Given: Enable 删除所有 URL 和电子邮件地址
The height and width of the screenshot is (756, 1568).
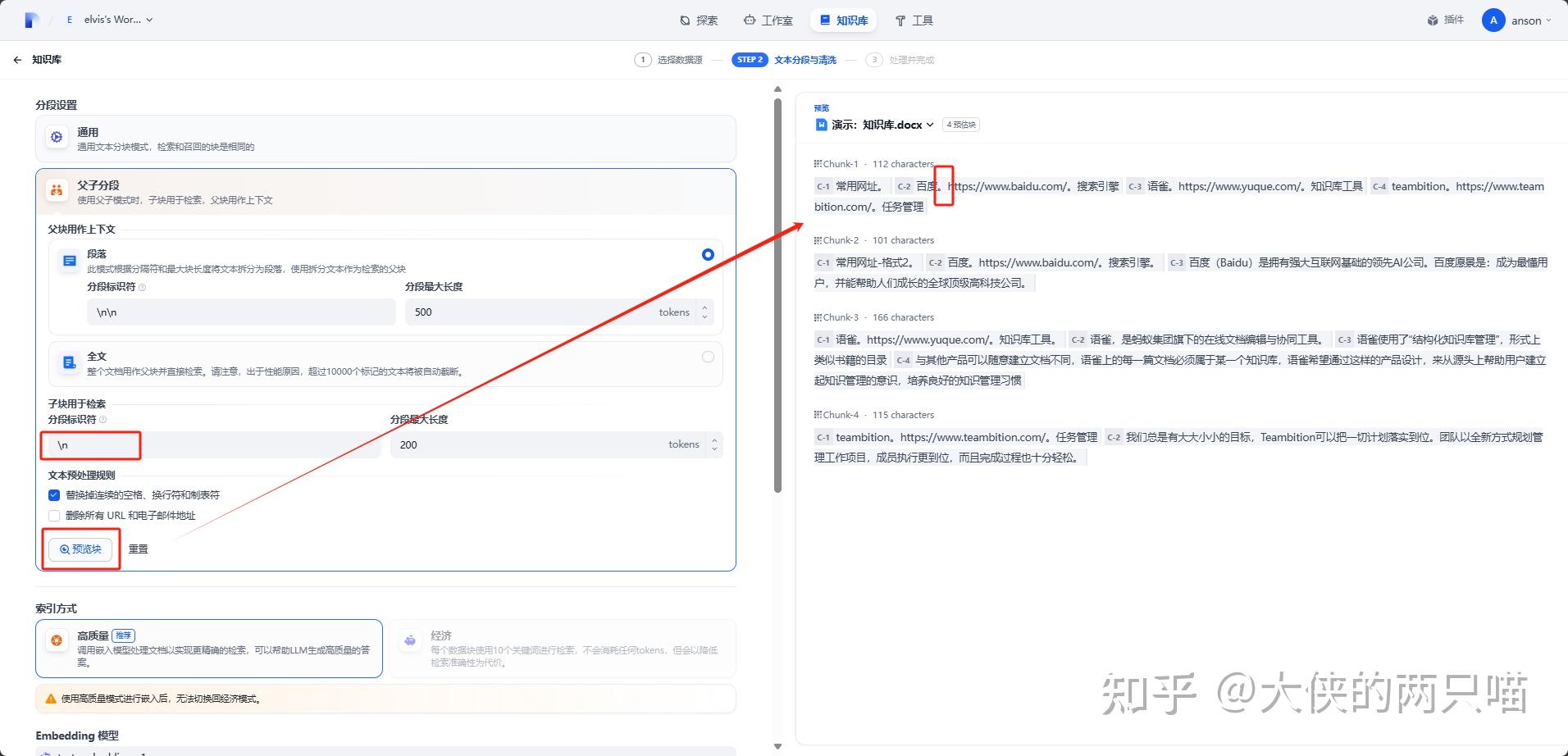Looking at the screenshot, I should pos(54,515).
